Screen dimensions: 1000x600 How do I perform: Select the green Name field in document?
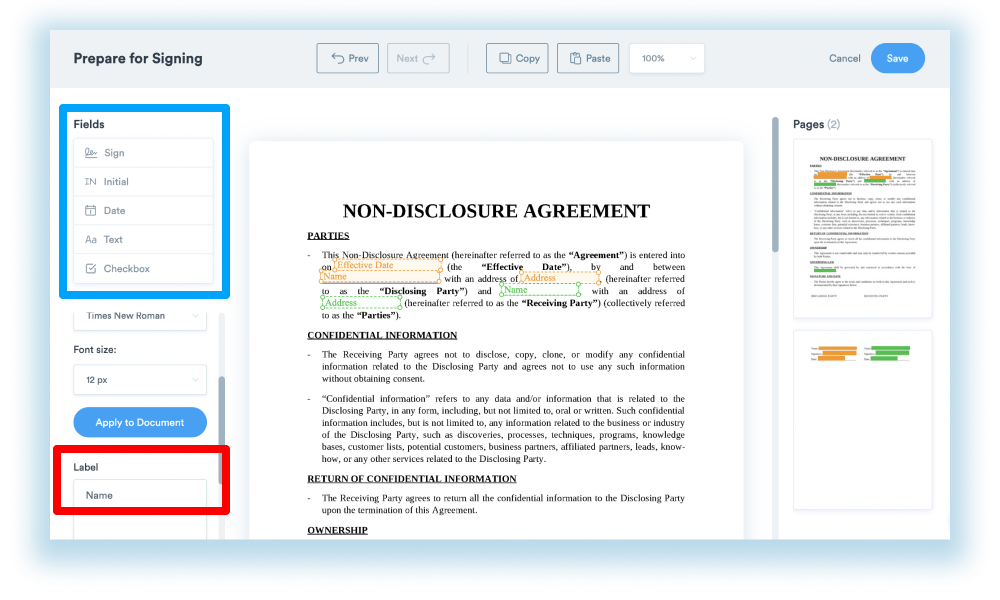point(540,290)
